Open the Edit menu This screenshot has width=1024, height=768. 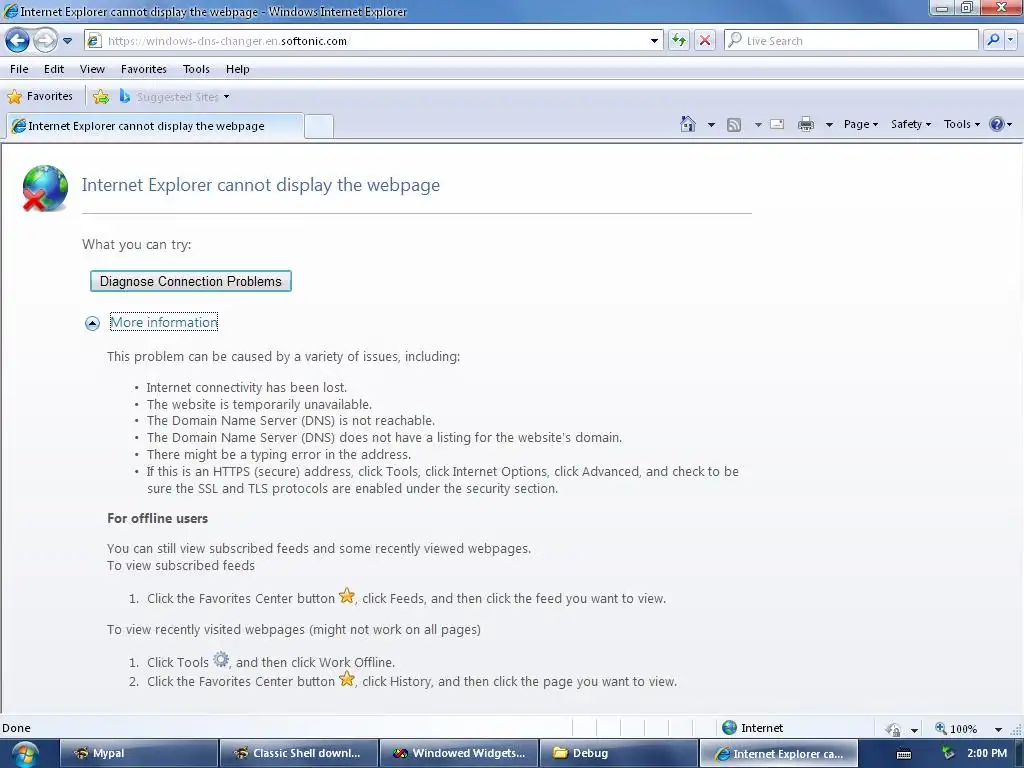click(x=54, y=69)
